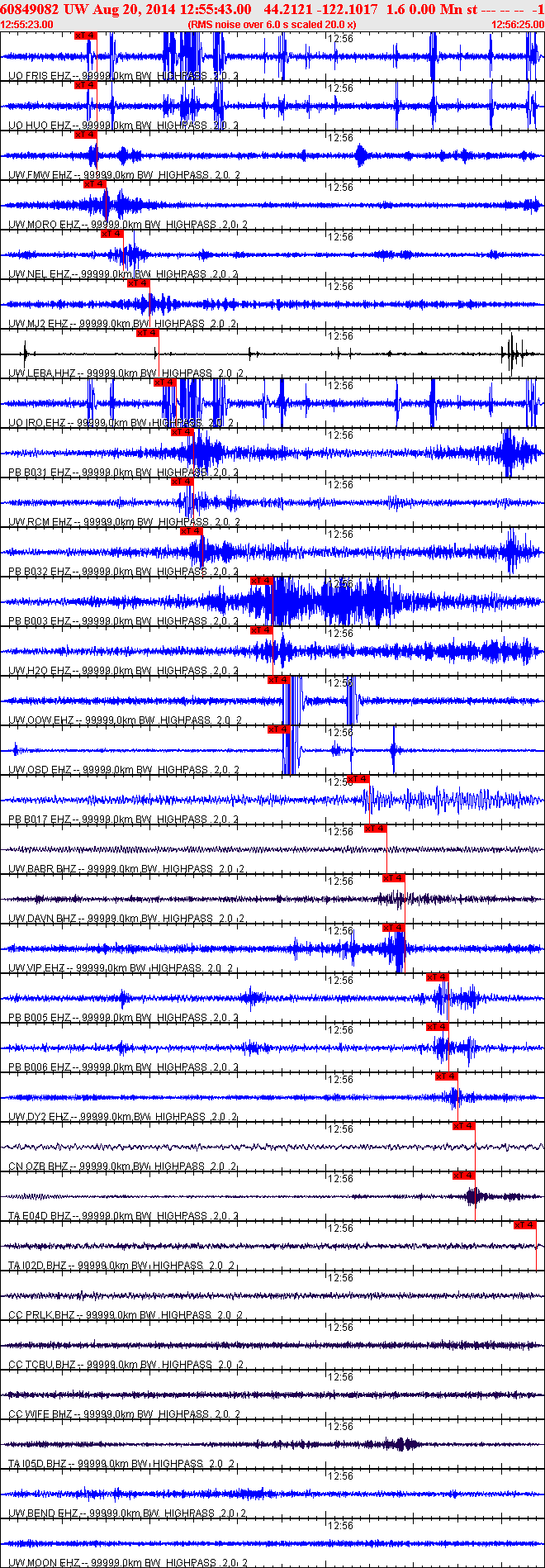Image resolution: width=545 pixels, height=1568 pixels.
Task: Click the red pick marker on PB B003 trace
Action: (x=262, y=581)
